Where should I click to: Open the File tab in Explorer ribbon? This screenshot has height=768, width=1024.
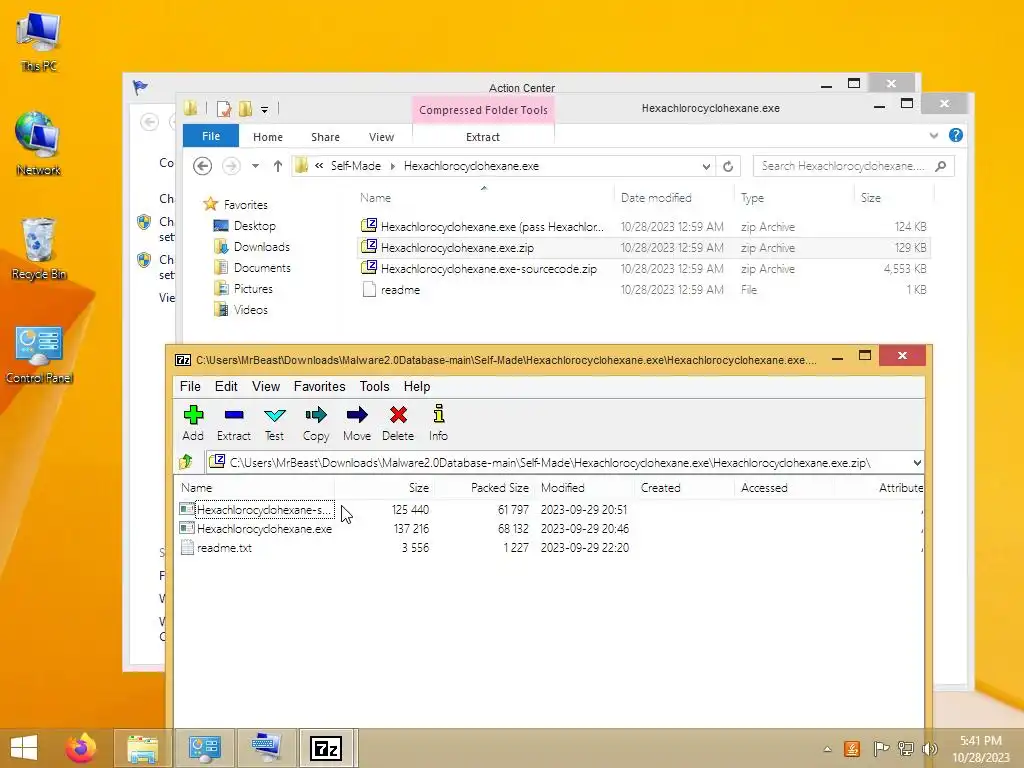[x=211, y=136]
